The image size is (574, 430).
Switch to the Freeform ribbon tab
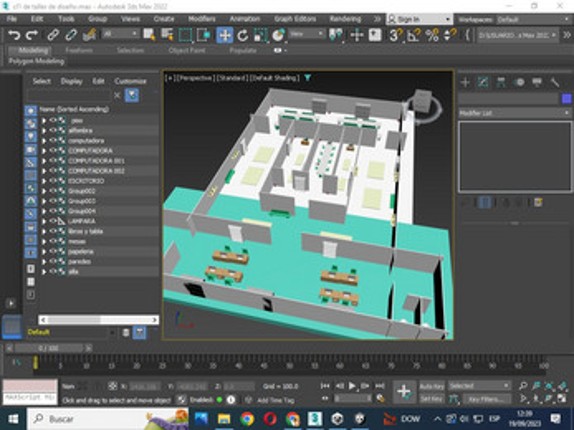(x=79, y=51)
